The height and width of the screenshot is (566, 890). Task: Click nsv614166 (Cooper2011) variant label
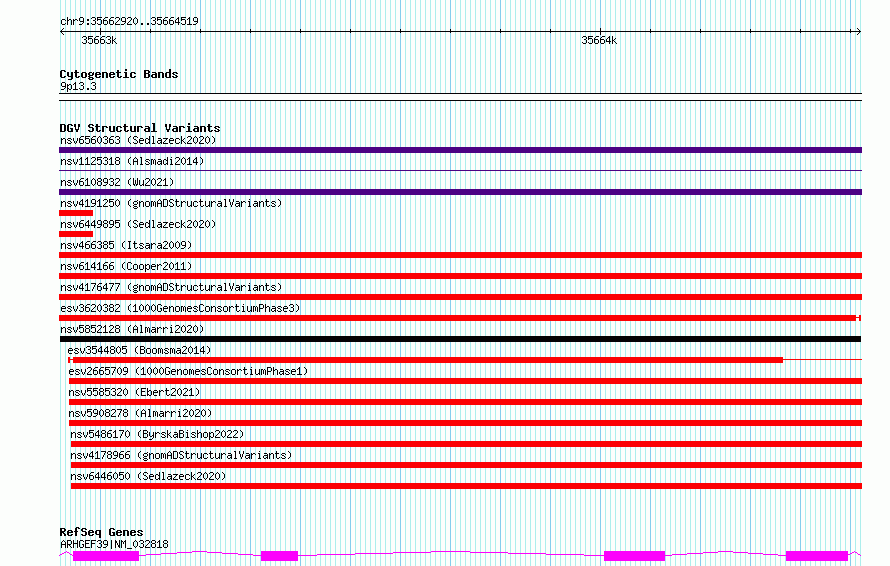[x=126, y=266]
